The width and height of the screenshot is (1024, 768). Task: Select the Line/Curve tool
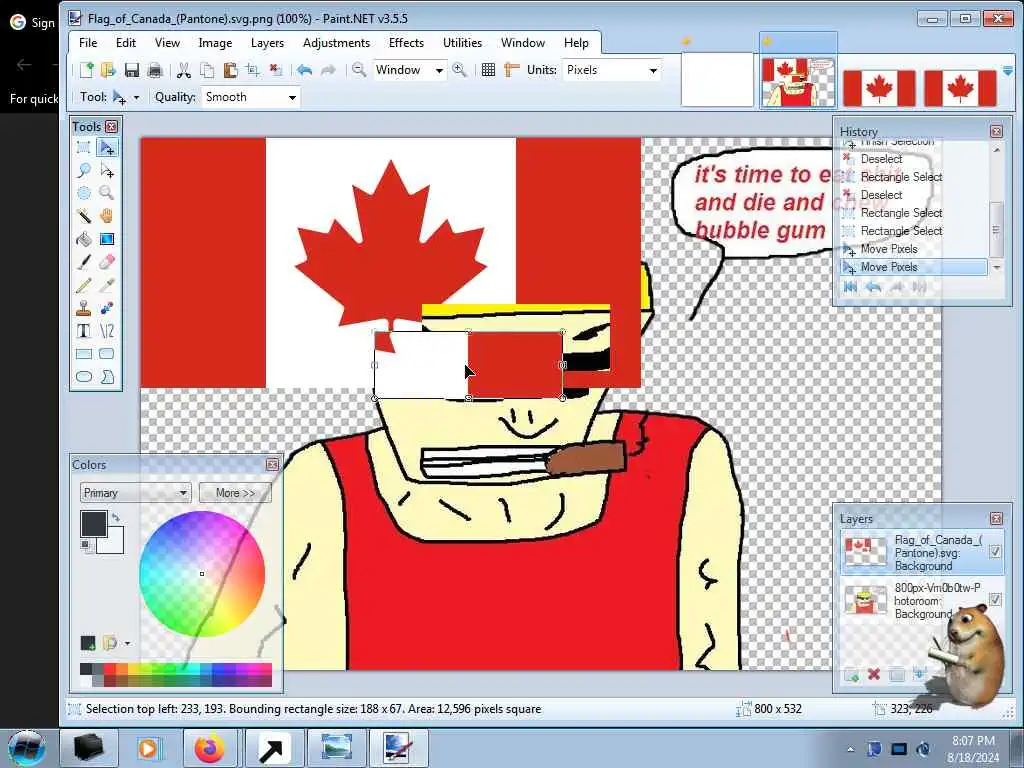[x=106, y=331]
